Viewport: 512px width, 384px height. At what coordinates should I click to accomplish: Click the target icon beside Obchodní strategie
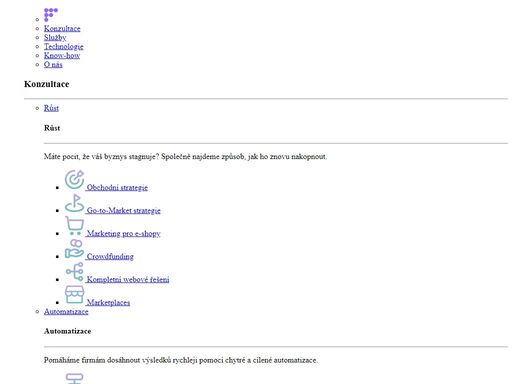coord(74,180)
